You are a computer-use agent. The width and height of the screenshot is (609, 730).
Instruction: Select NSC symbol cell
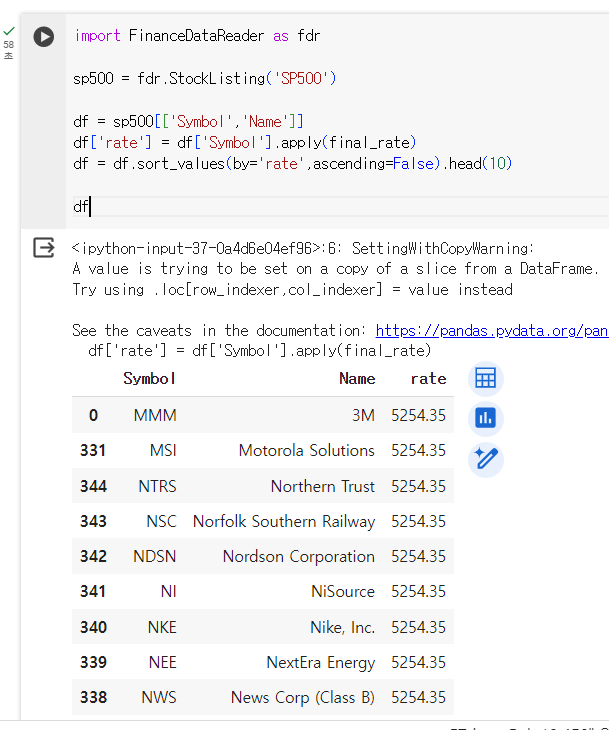[x=162, y=521]
